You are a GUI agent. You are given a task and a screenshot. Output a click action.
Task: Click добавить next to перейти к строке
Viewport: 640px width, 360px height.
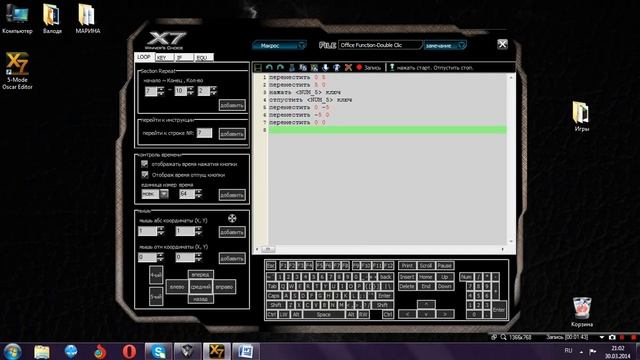pyautogui.click(x=232, y=133)
